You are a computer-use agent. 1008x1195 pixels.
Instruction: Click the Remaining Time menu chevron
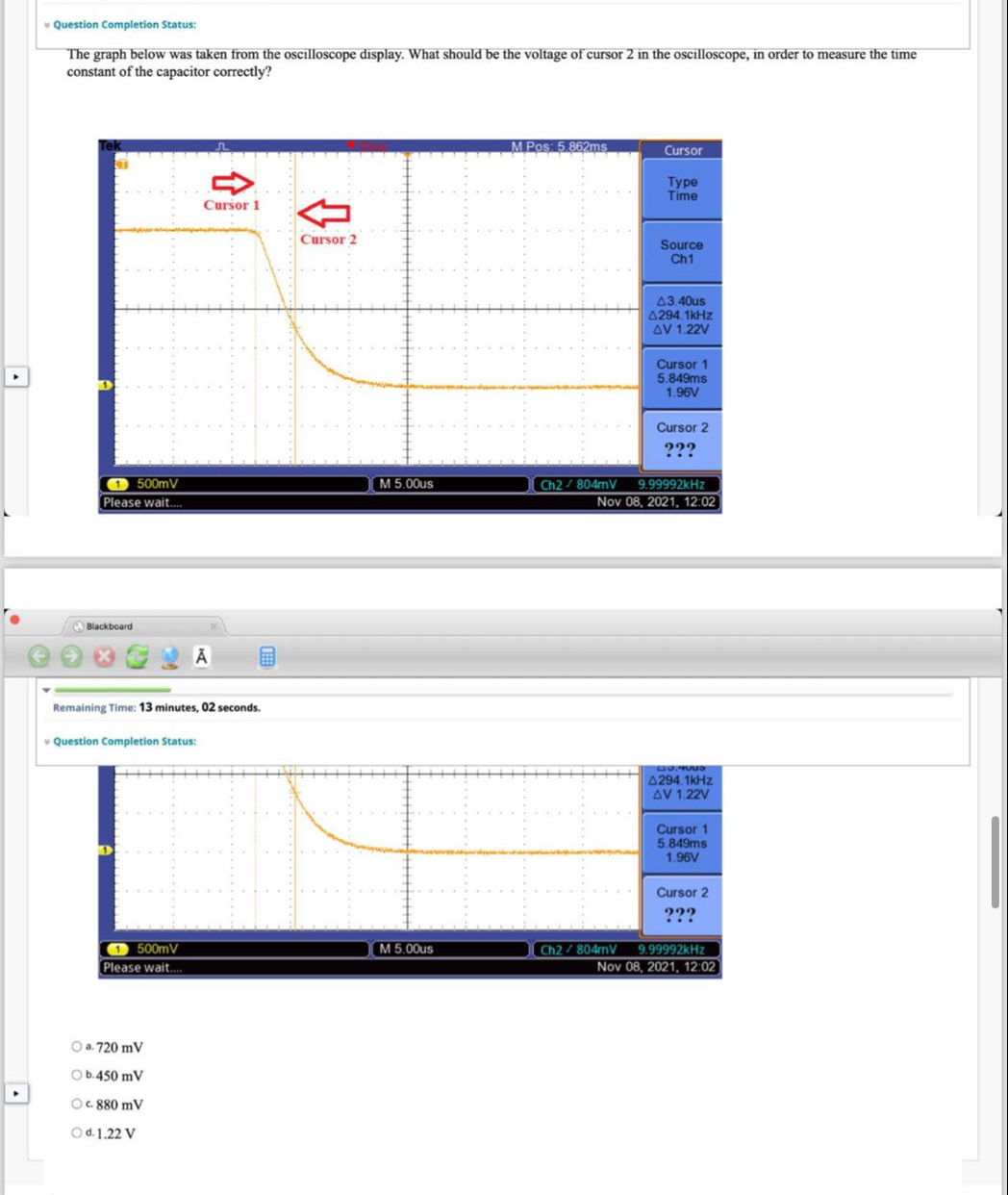46,689
